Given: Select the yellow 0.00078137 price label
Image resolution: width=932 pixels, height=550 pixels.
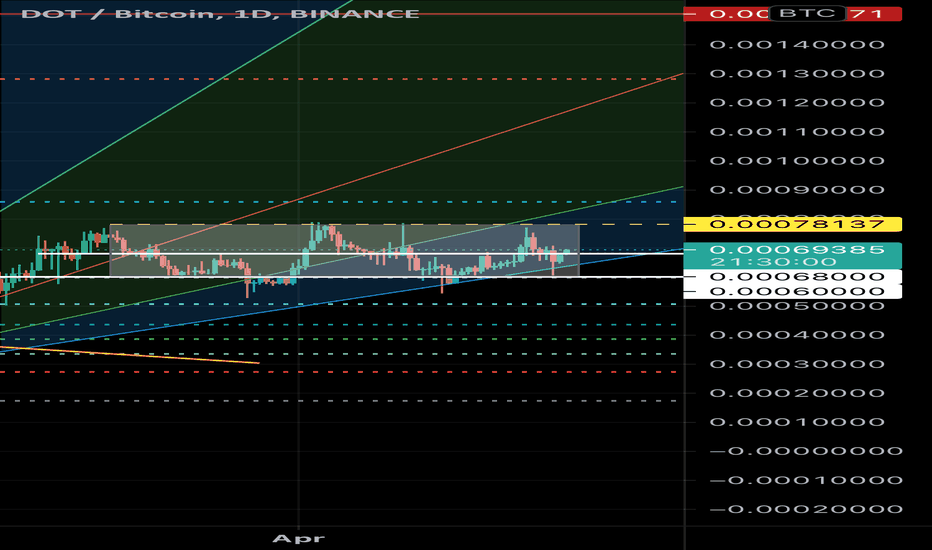Looking at the screenshot, I should point(793,224).
